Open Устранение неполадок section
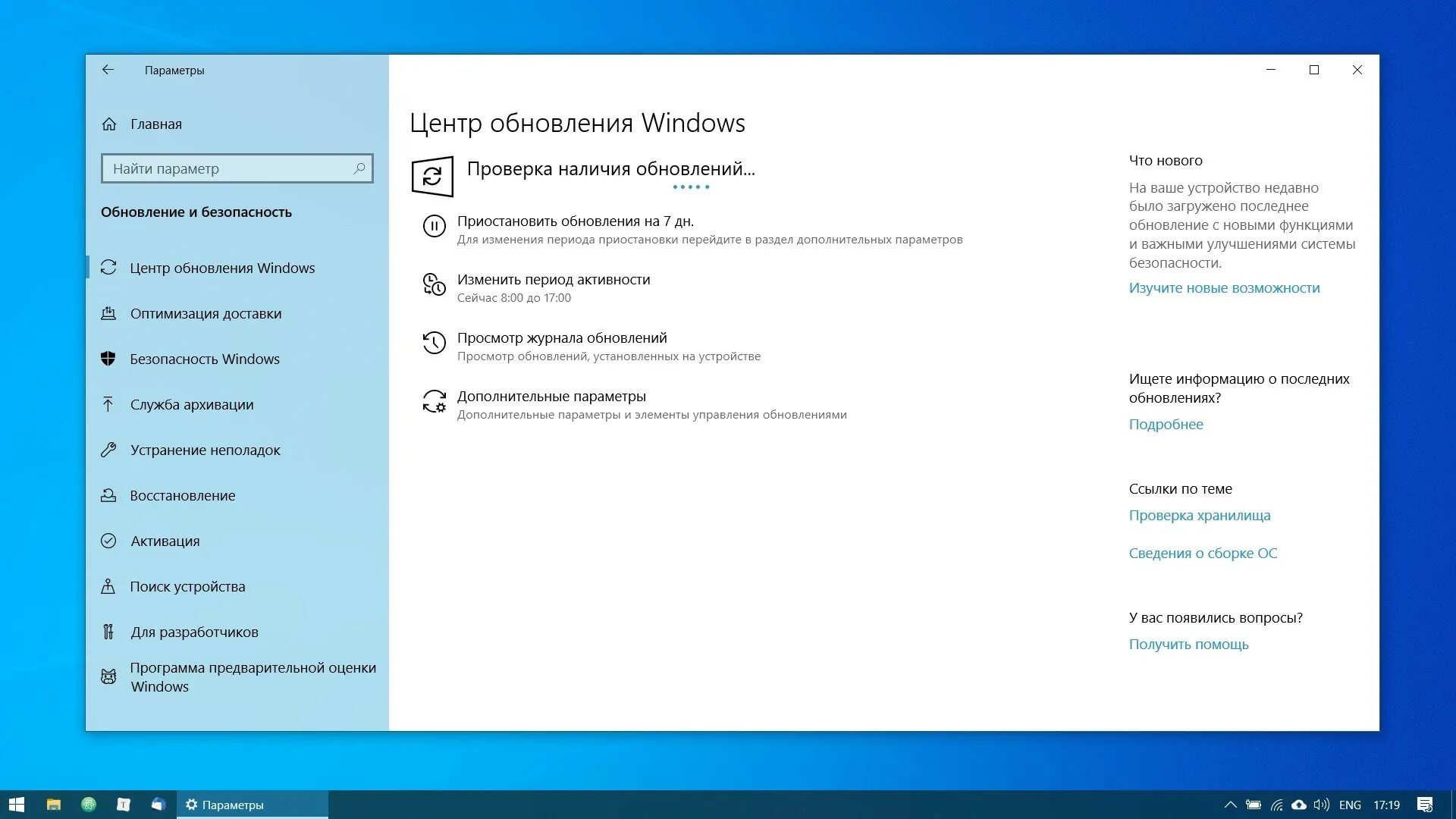 205,450
